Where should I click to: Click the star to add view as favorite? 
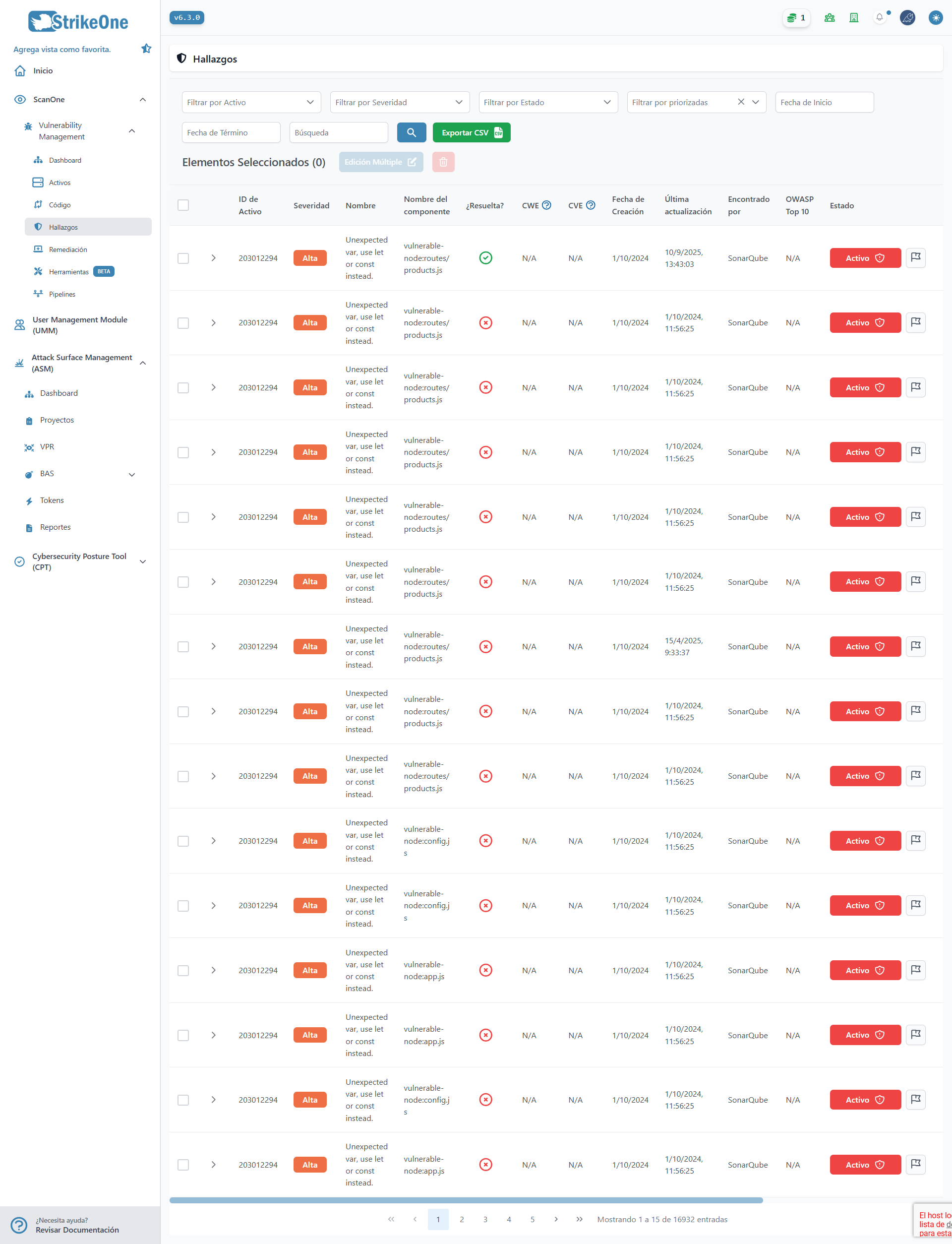tap(146, 48)
